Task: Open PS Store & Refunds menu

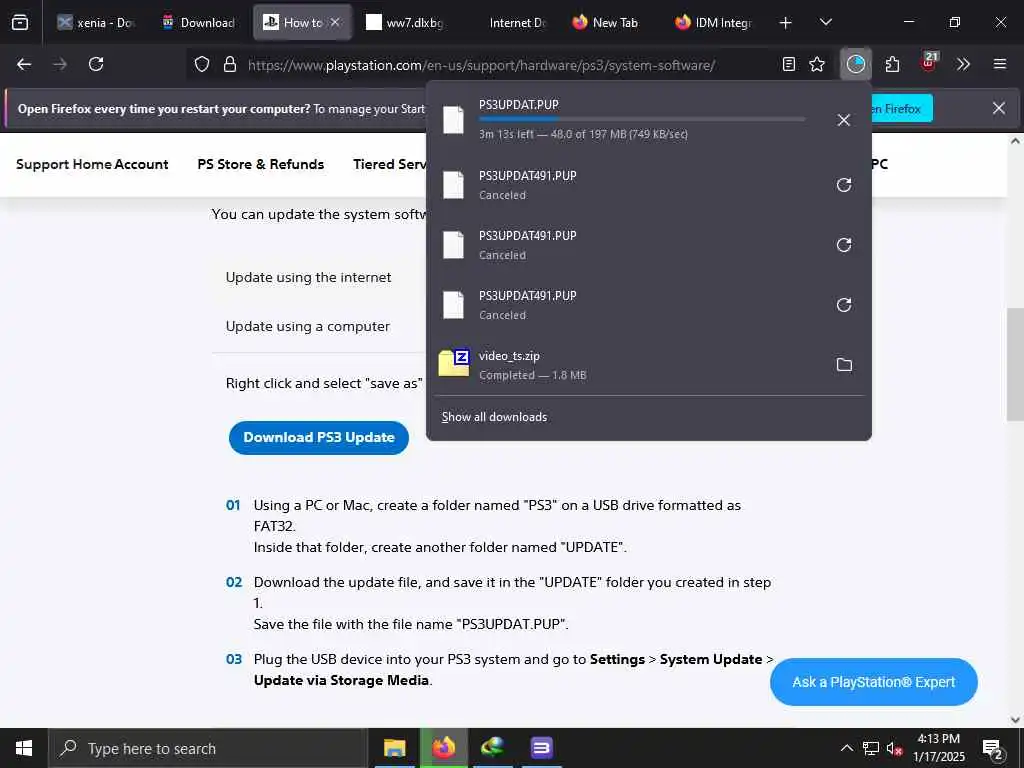Action: click(261, 165)
